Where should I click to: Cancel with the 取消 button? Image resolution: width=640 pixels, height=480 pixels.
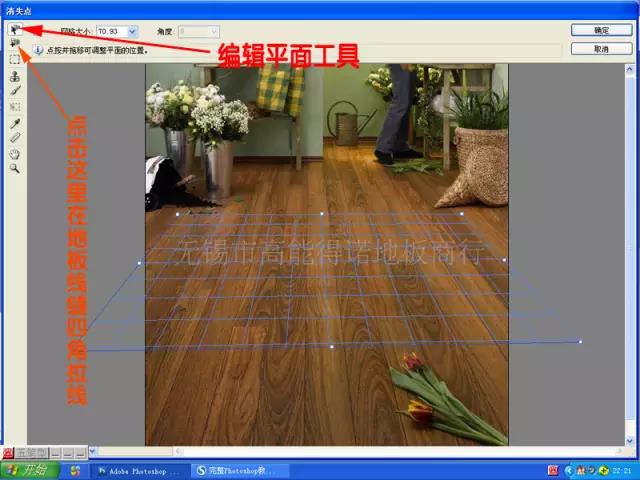[601, 49]
